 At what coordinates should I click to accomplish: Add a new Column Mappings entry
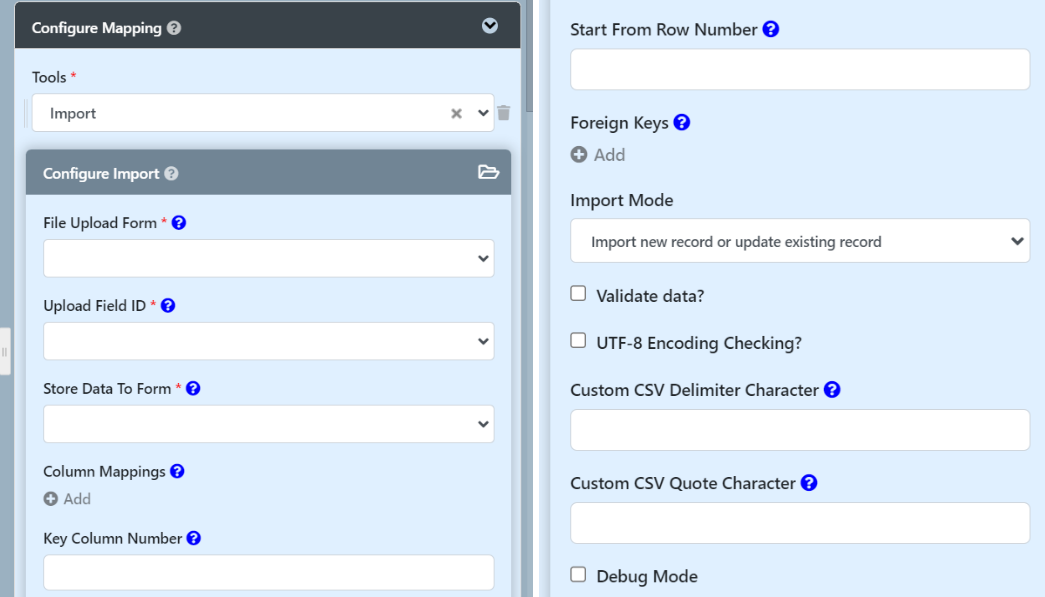[67, 499]
